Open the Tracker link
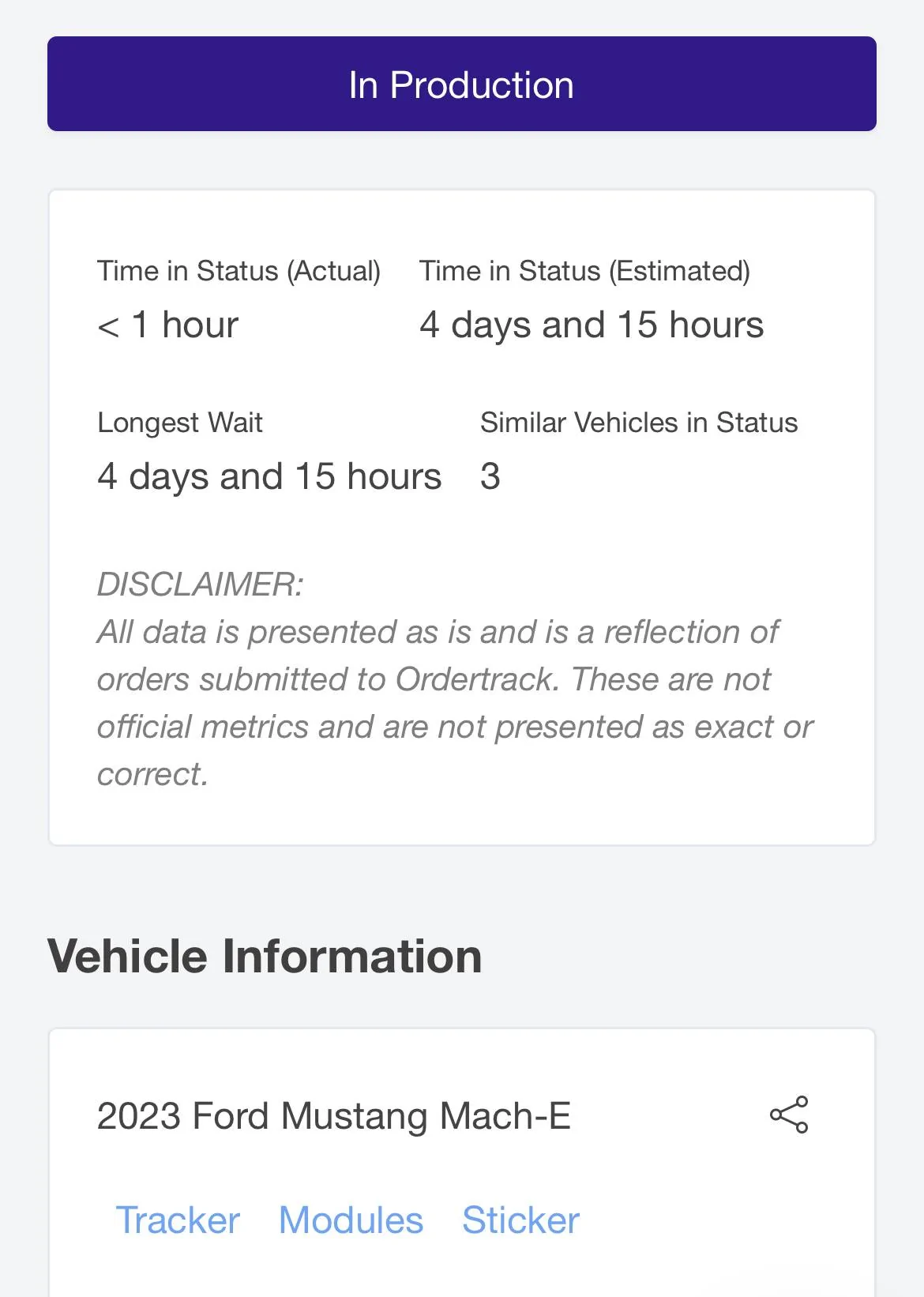This screenshot has width=924, height=1297. [178, 1220]
